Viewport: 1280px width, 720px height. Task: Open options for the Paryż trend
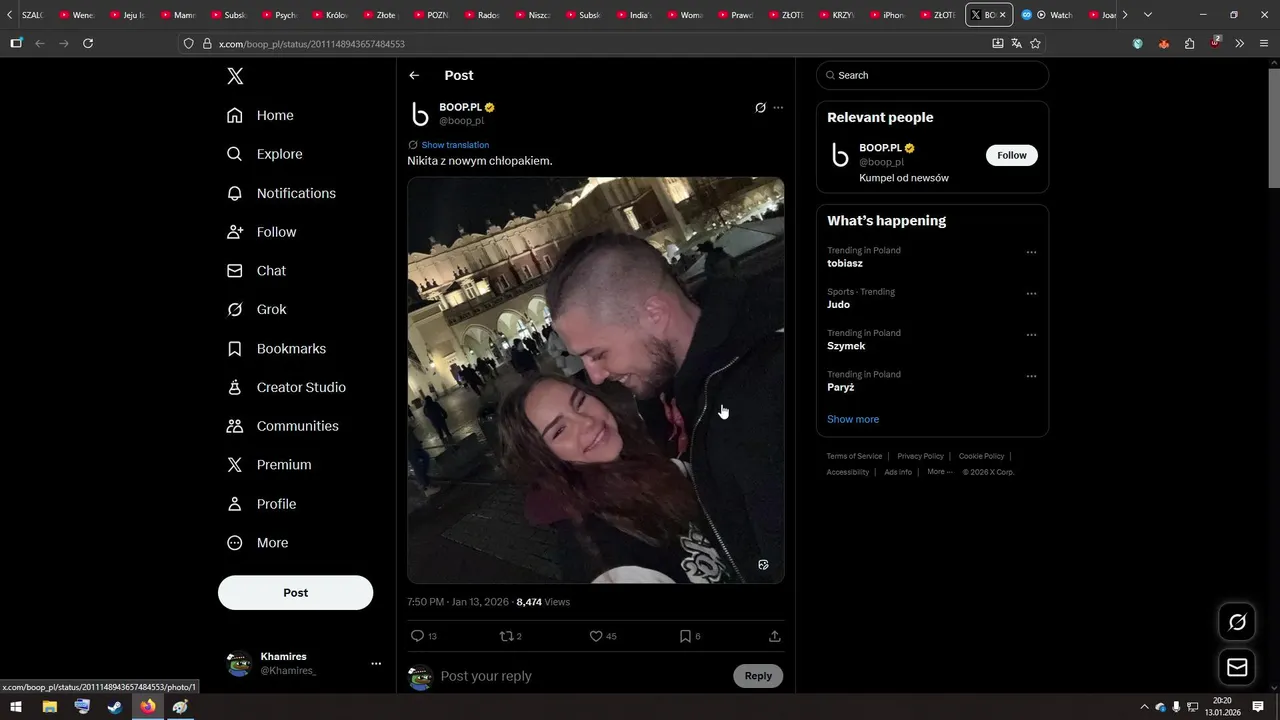click(1031, 376)
